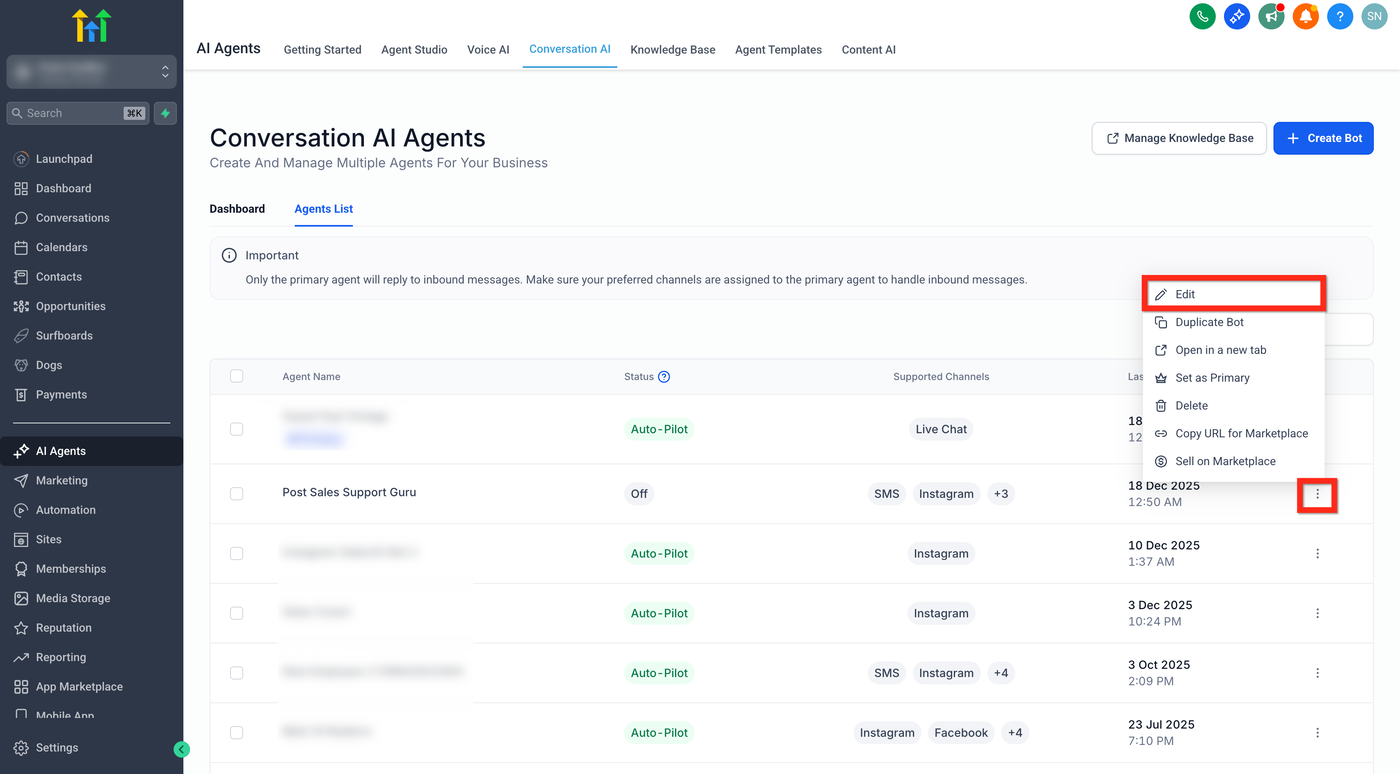The height and width of the screenshot is (774, 1400).
Task: Click the green lightning quick-actions icon
Action: [x=166, y=113]
